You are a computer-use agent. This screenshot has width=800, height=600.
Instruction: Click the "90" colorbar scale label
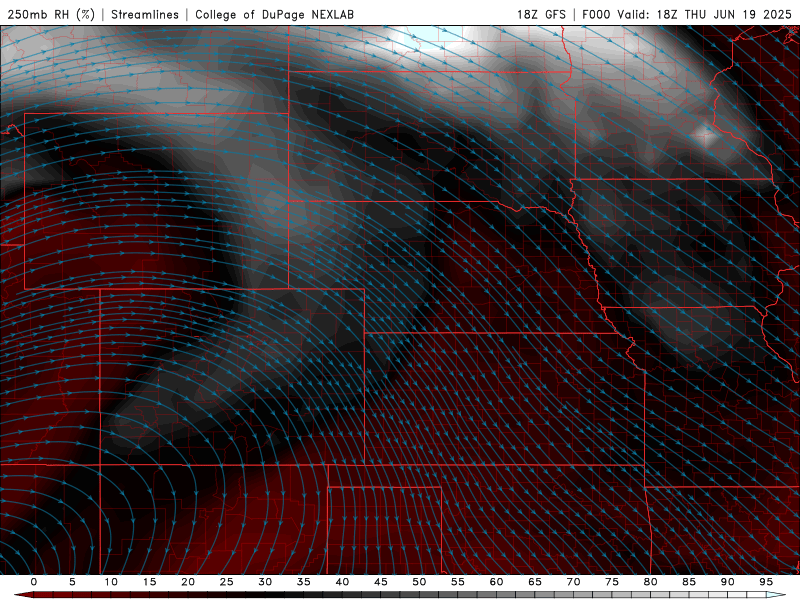727,582
